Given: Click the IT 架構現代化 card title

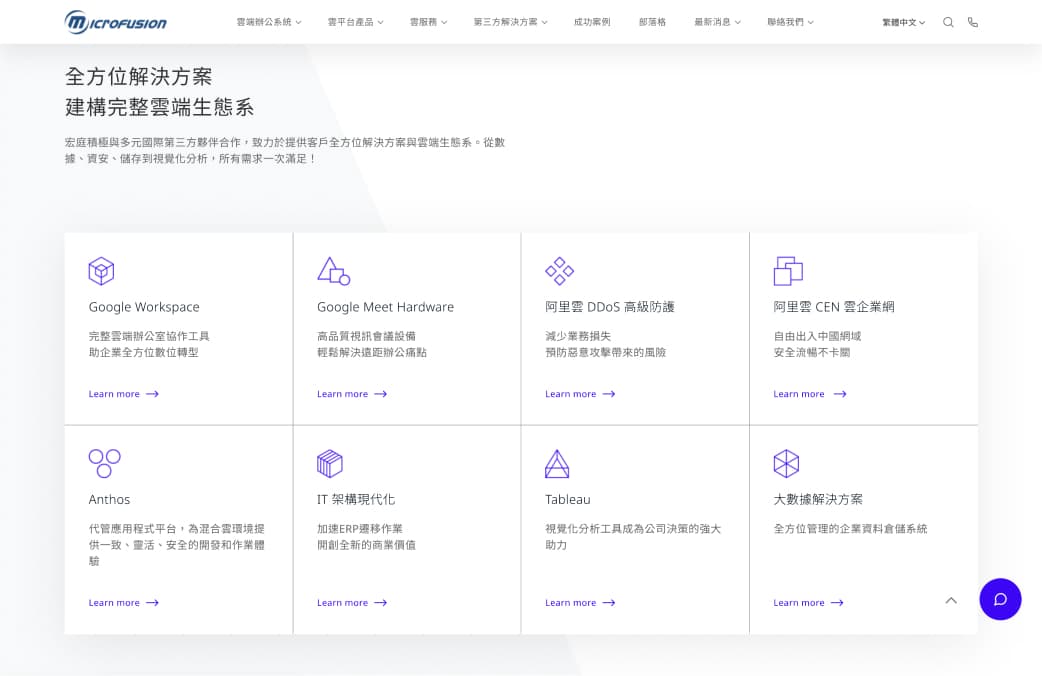Looking at the screenshot, I should [356, 499].
